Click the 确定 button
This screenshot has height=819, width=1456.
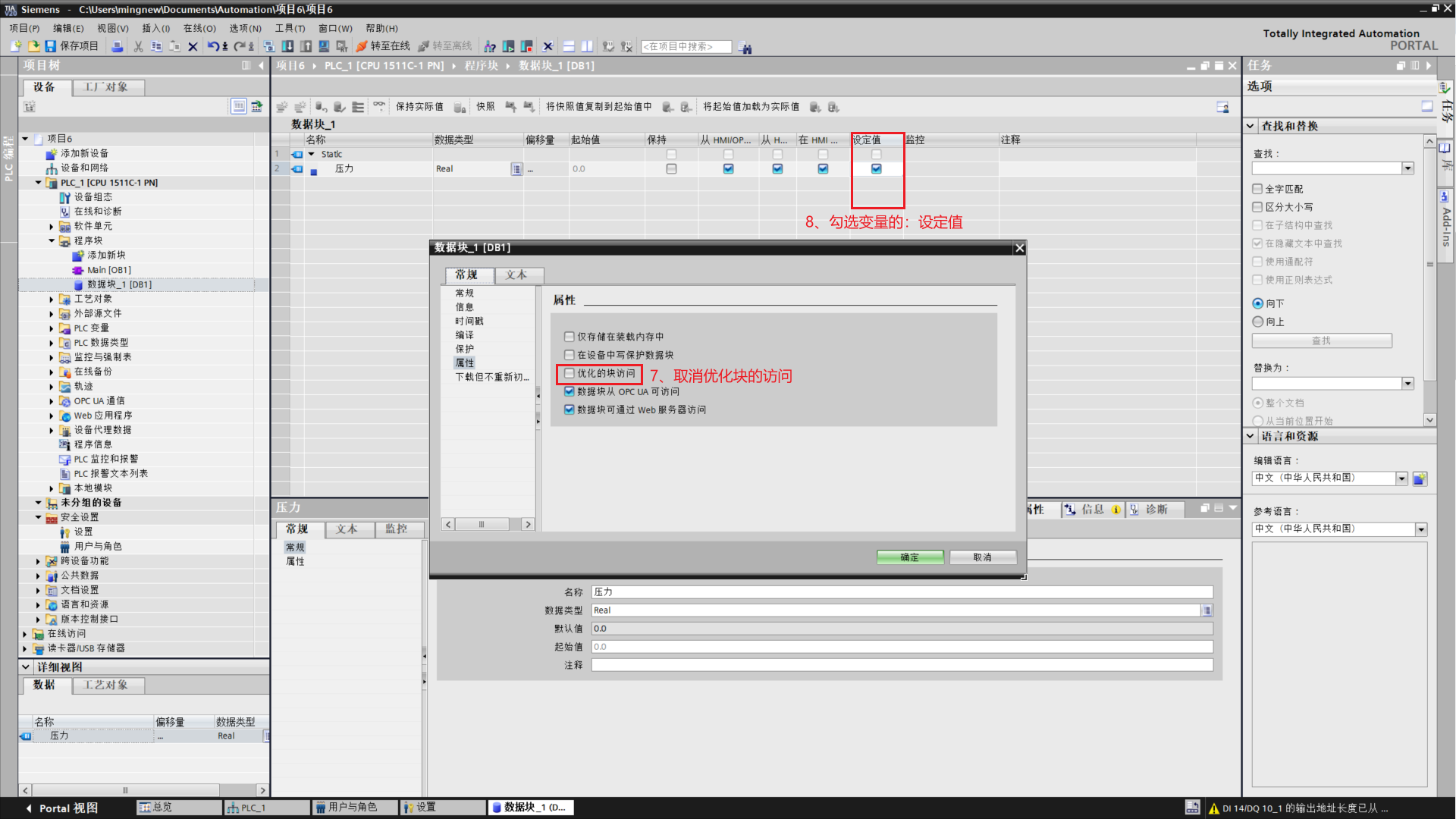[909, 557]
